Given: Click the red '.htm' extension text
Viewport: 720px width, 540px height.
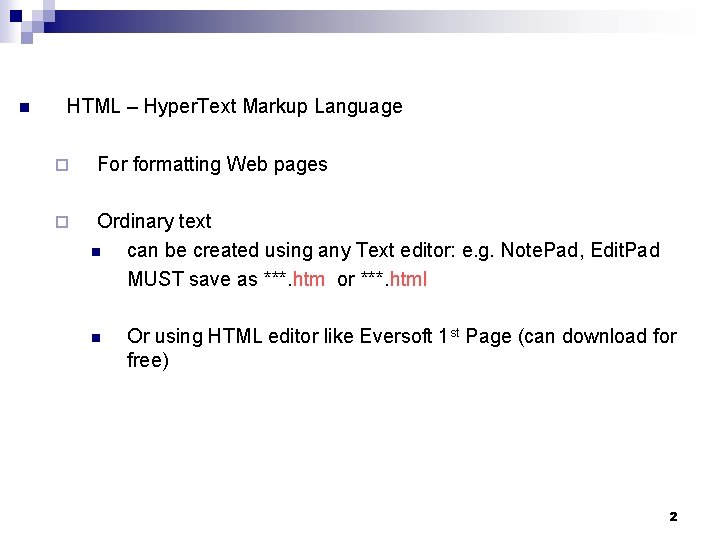Looking at the screenshot, I should 306,279.
